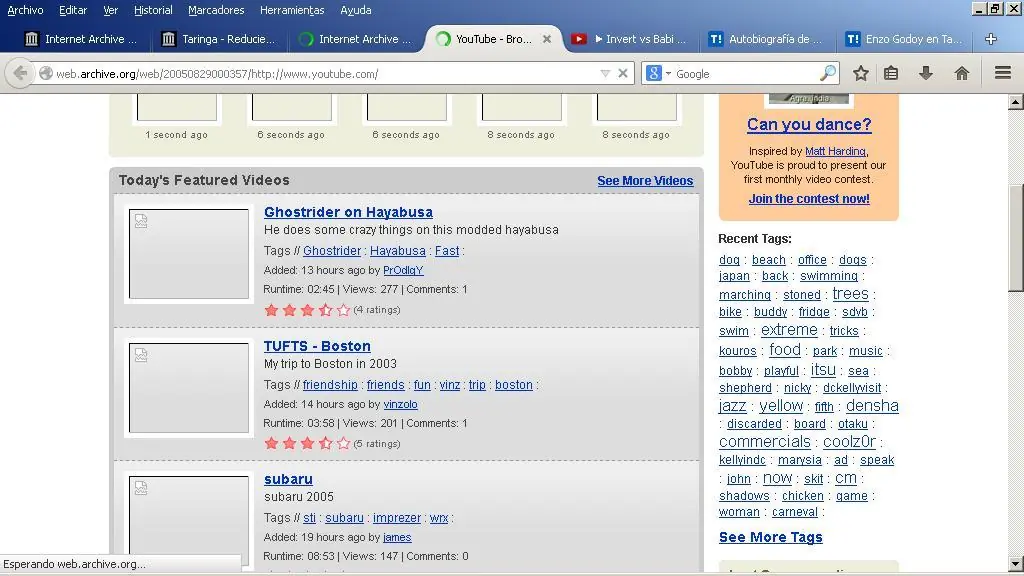1024x576 pixels.
Task: Open the Historial menu
Action: (153, 10)
